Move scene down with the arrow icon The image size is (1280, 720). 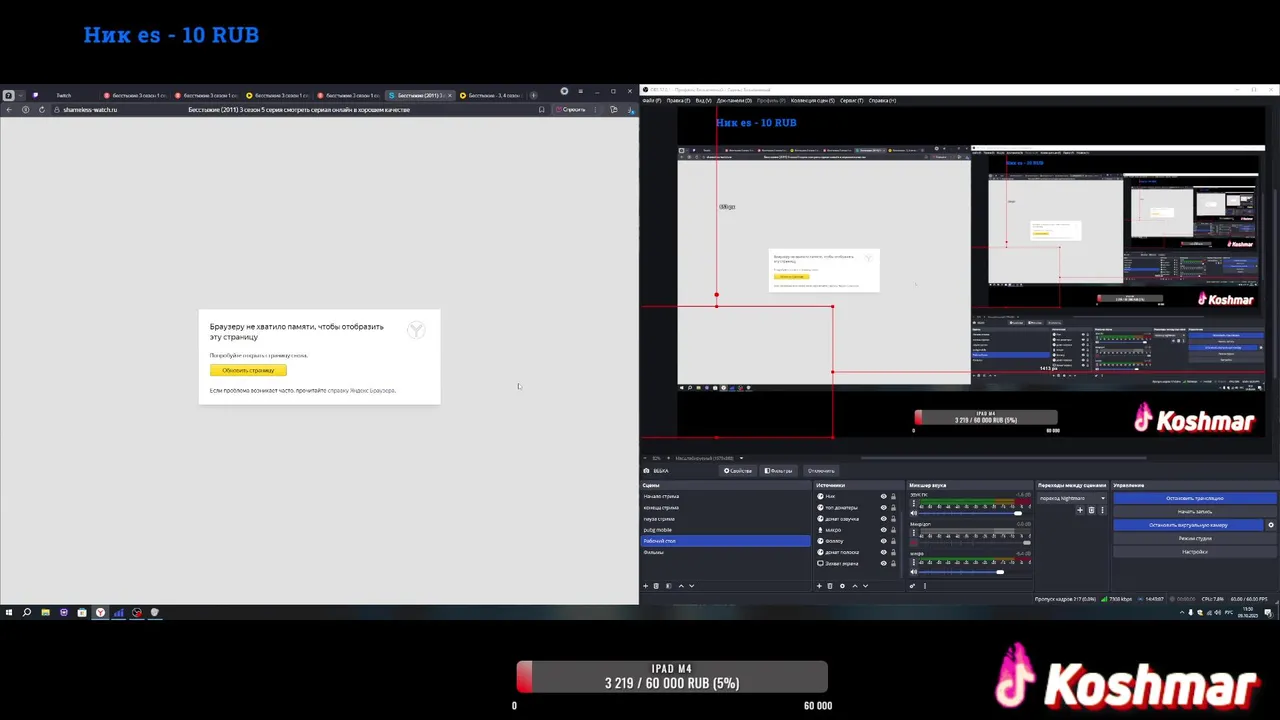click(x=691, y=586)
